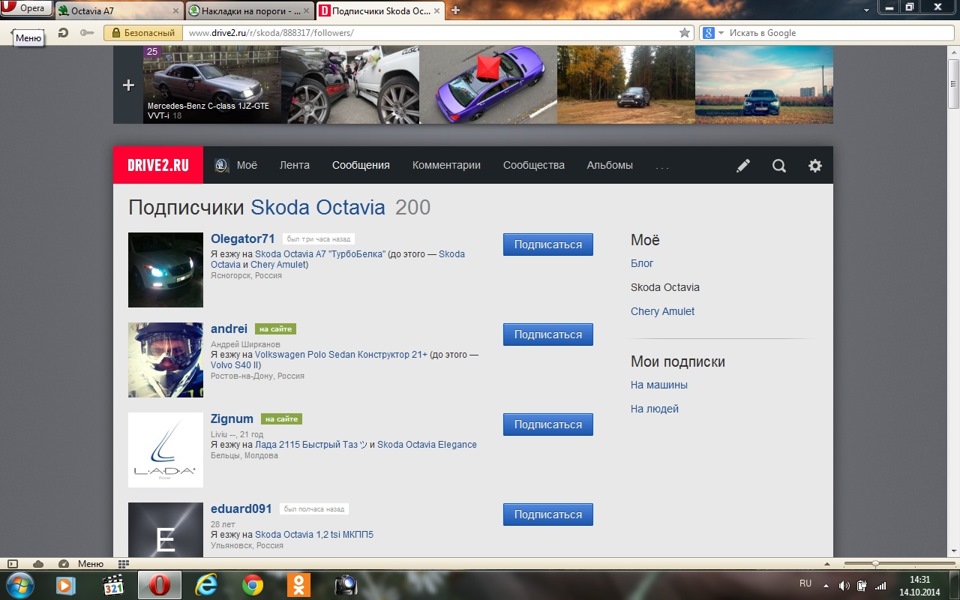Bookmark page with star icon
The height and width of the screenshot is (600, 960).
684,33
